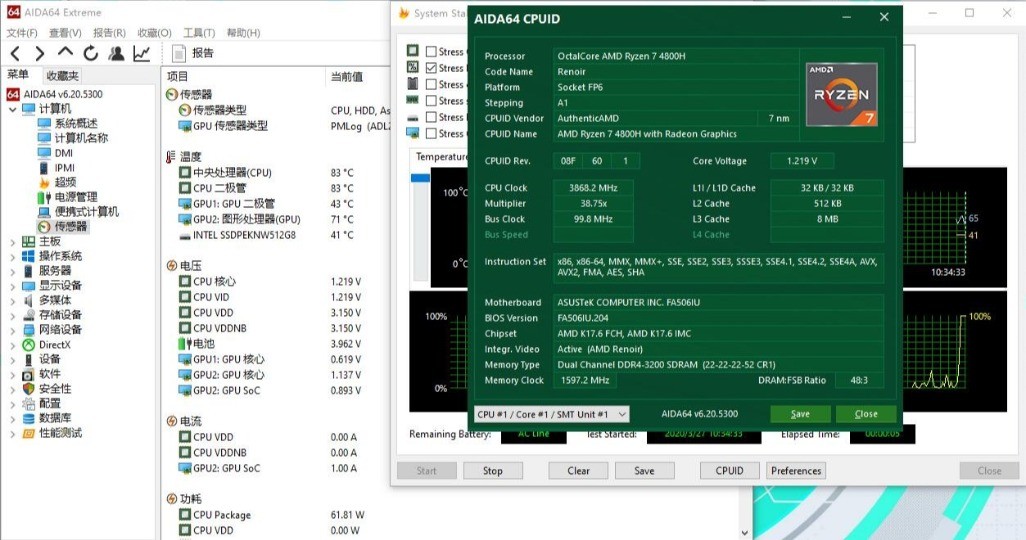Select the 超频 overclock flame icon
1026x540 pixels.
click(x=44, y=182)
